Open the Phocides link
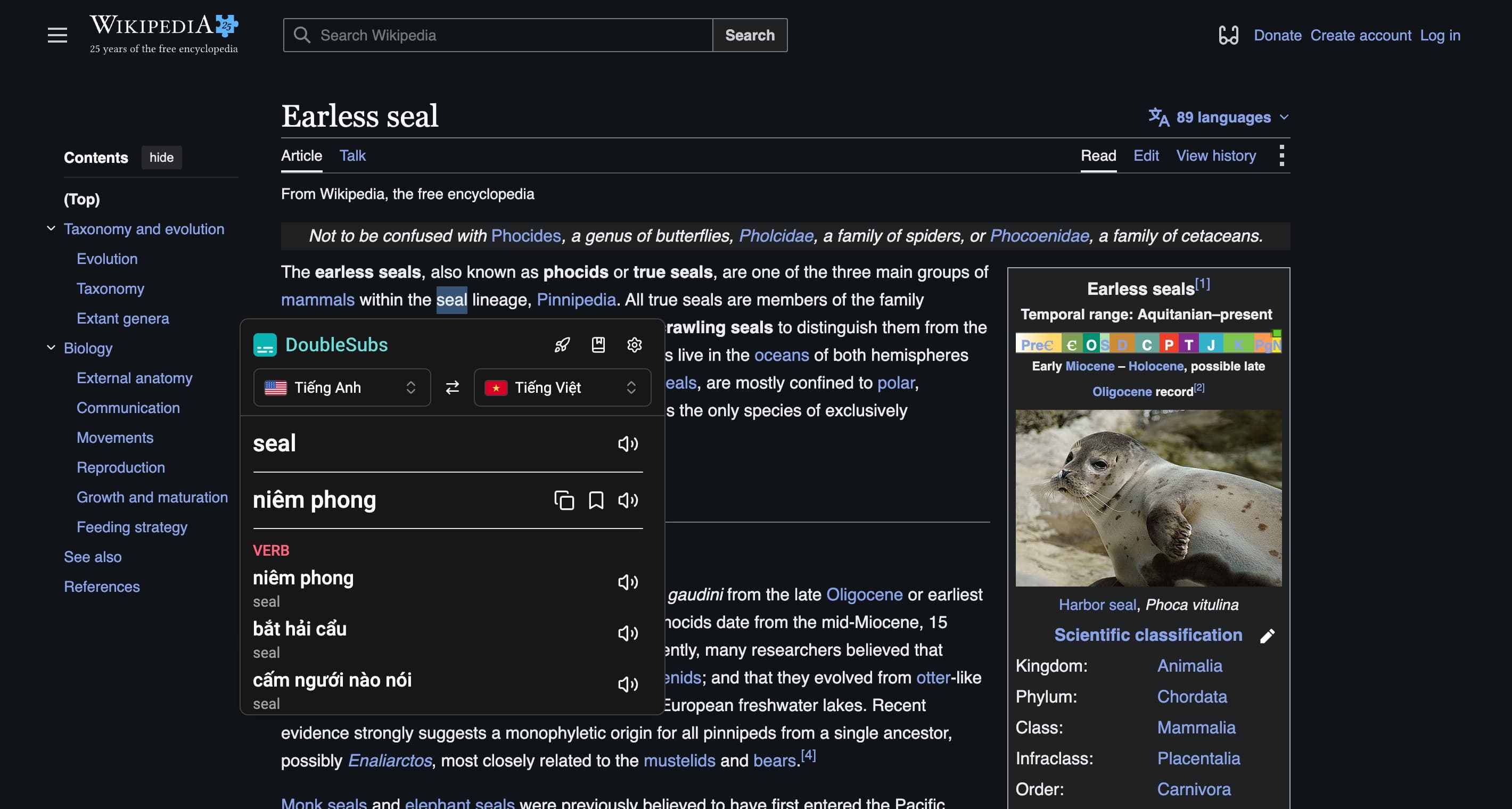The height and width of the screenshot is (809, 1512). tap(526, 236)
